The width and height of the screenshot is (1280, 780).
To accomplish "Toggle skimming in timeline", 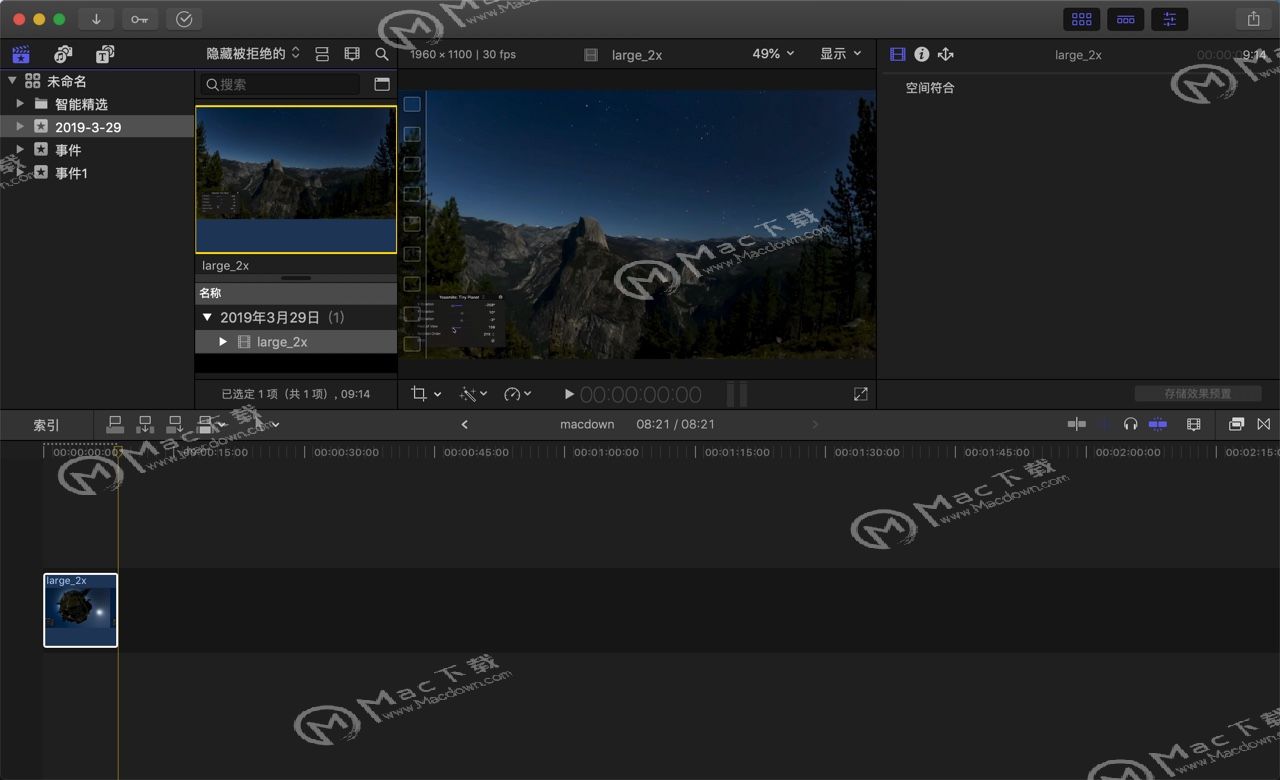I will (1076, 424).
